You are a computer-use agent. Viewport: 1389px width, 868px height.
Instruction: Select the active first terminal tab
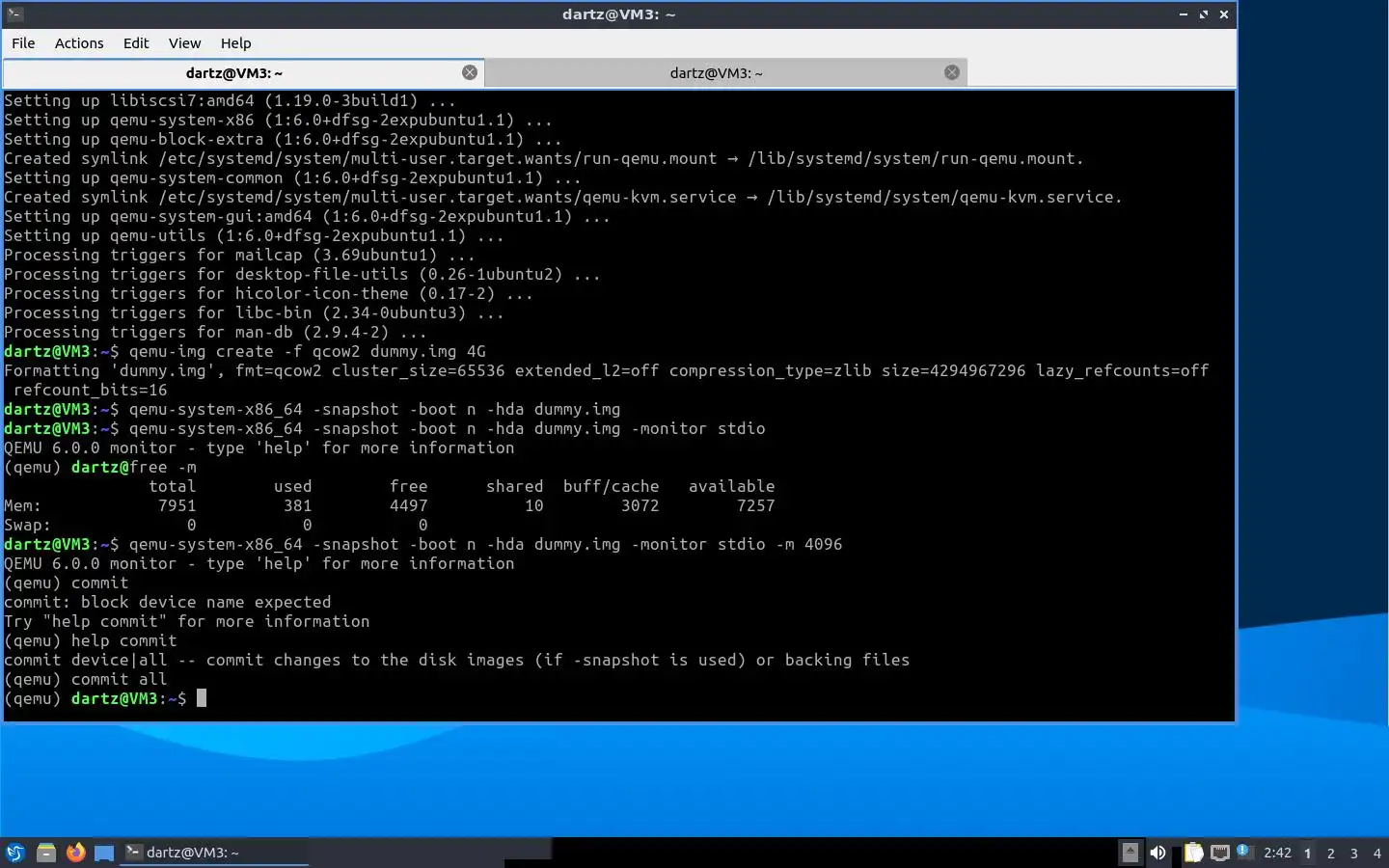[233, 73]
